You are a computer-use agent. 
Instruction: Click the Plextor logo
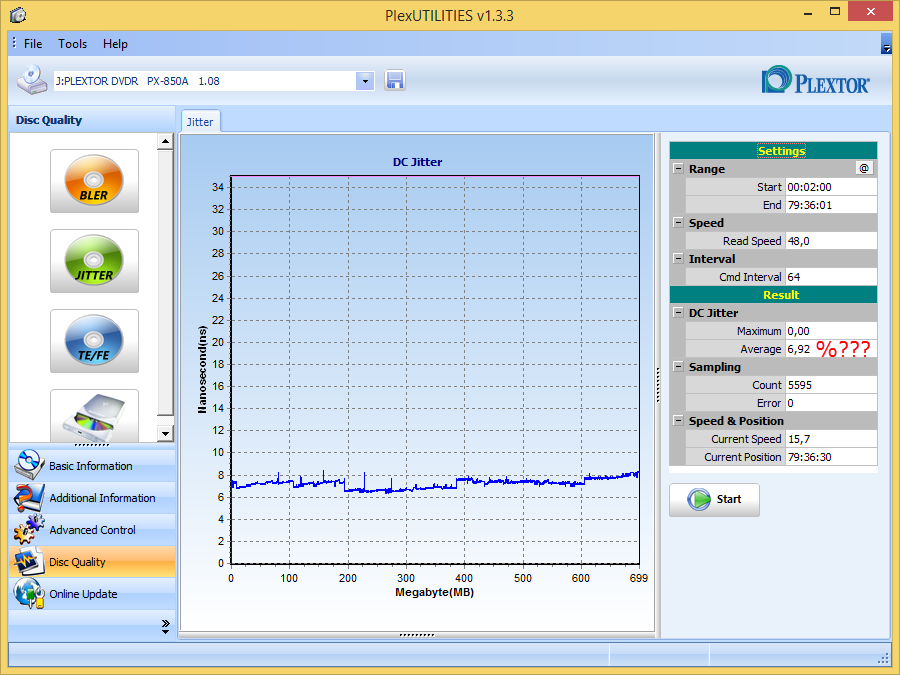tap(816, 80)
